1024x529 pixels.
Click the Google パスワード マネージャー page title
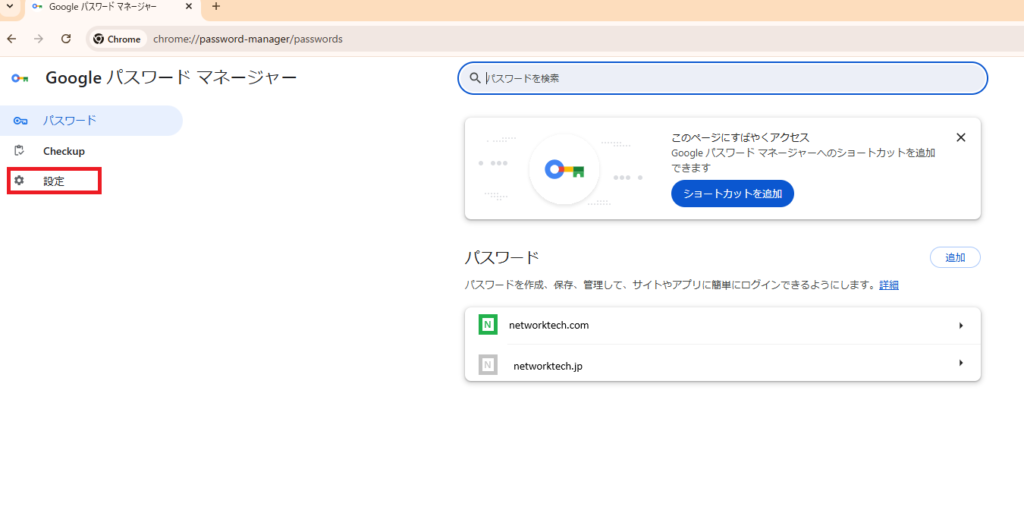tap(171, 78)
